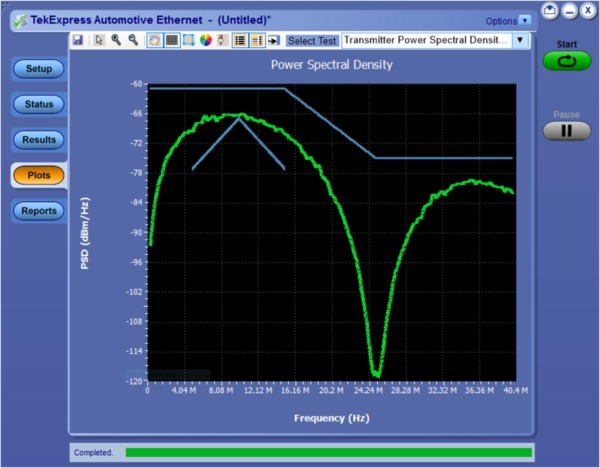This screenshot has height=468, width=600.
Task: Open the Transmitter Power Spectral Density combo box
Action: click(427, 41)
